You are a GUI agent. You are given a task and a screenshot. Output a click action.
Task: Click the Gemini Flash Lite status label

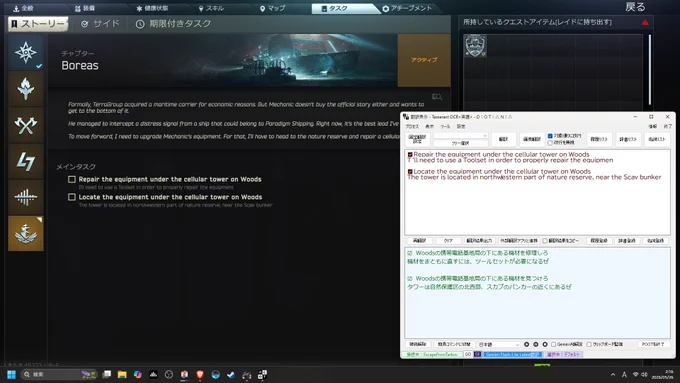(x=512, y=354)
